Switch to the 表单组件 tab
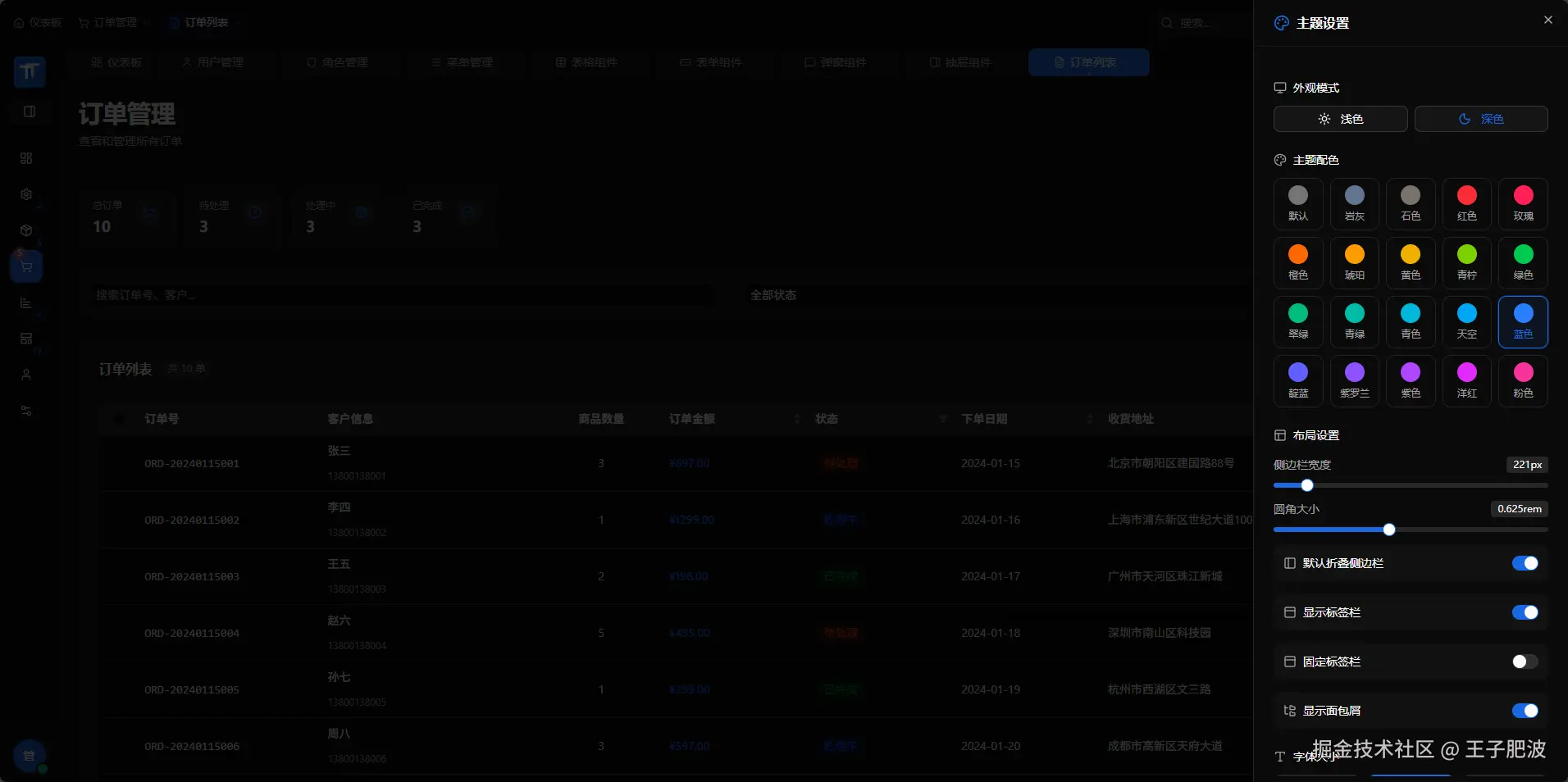1568x782 pixels. coord(711,62)
